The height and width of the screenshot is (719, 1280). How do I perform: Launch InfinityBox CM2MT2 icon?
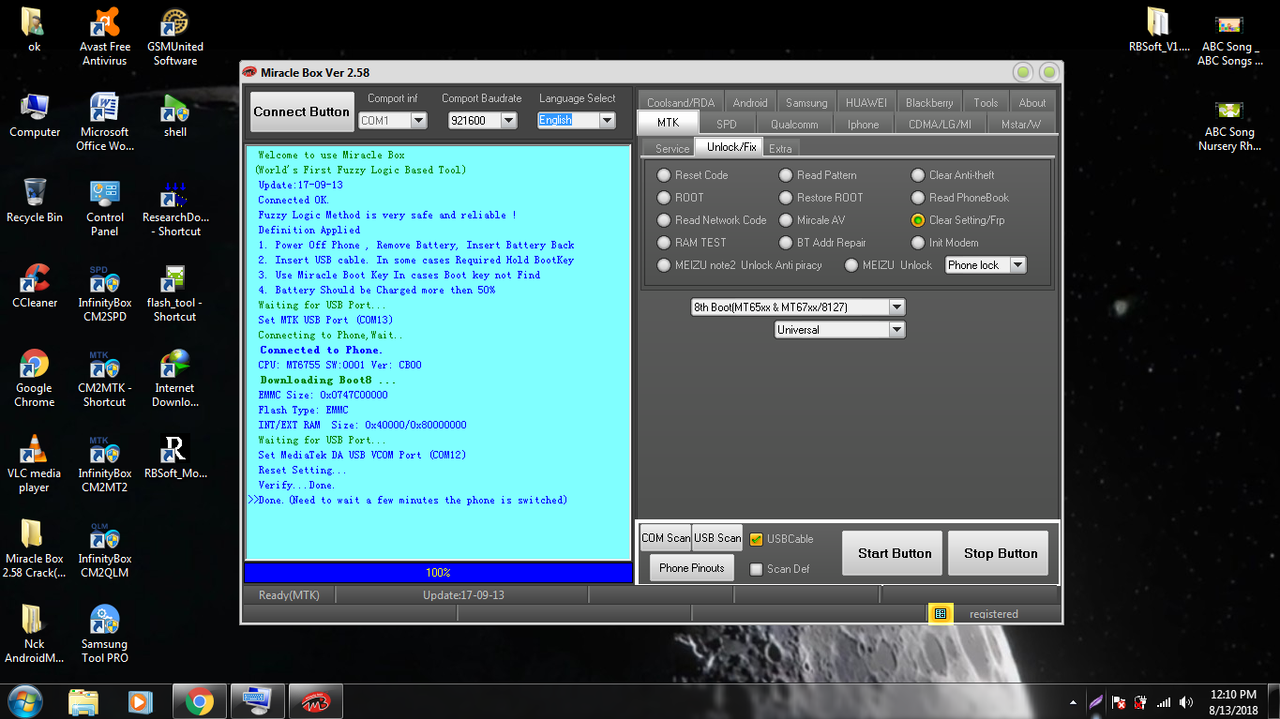(105, 464)
